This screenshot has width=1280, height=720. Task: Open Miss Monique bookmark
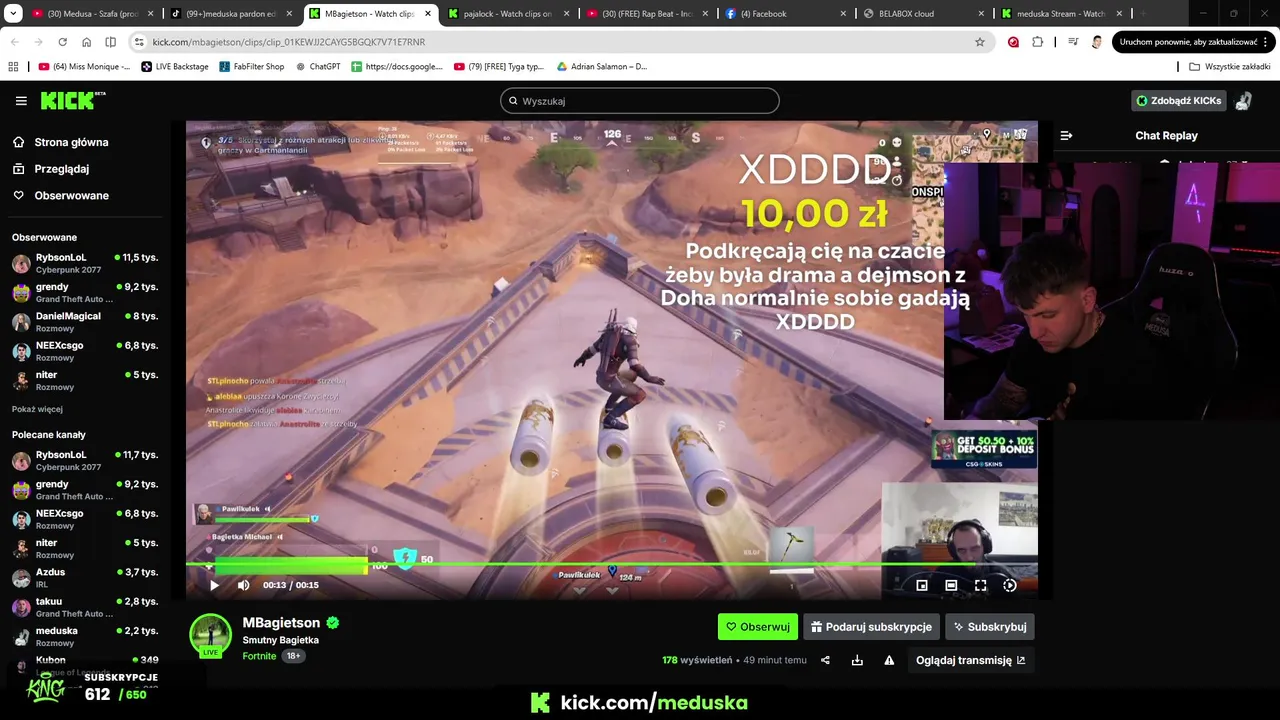point(84,66)
